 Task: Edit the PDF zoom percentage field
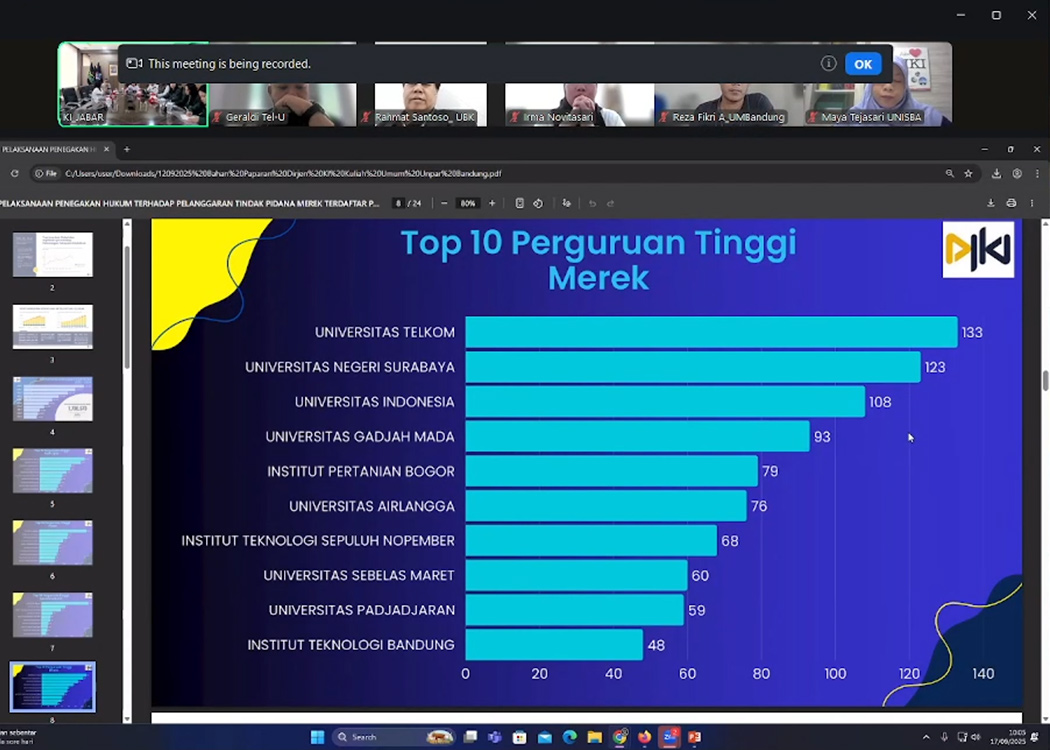point(467,203)
